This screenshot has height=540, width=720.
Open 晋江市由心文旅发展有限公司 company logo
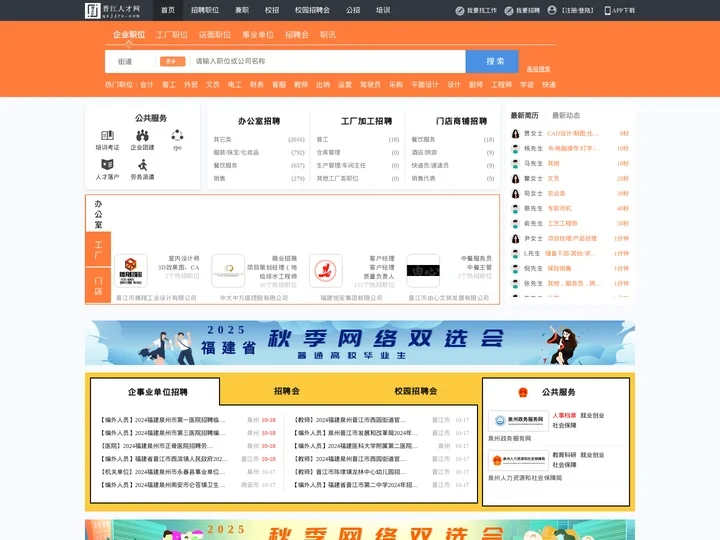(x=423, y=271)
